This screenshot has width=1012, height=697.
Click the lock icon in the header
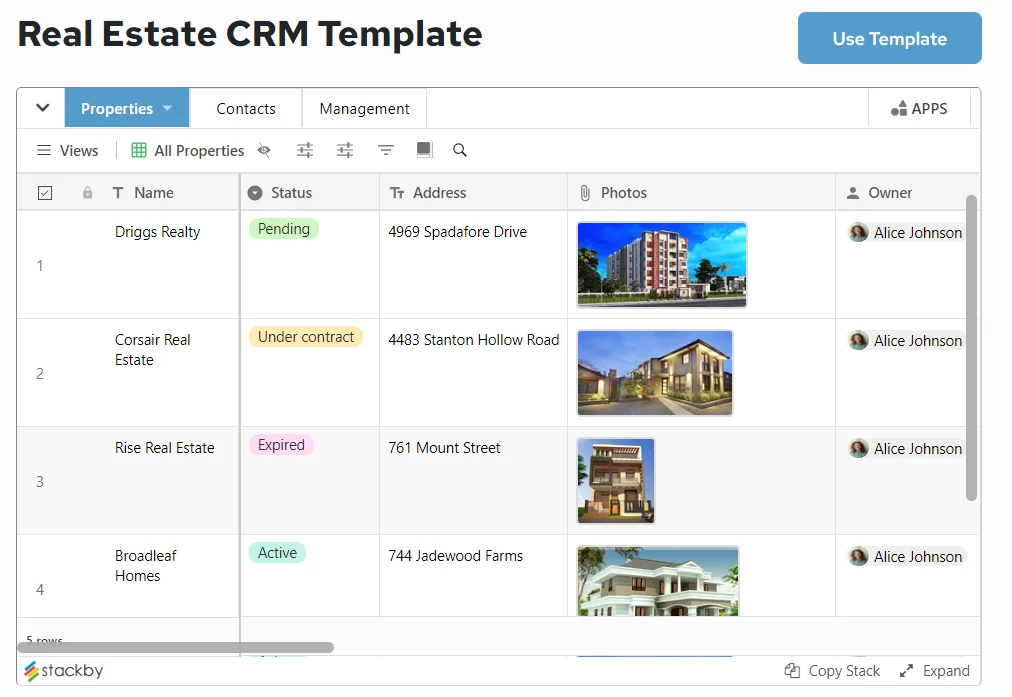click(87, 192)
